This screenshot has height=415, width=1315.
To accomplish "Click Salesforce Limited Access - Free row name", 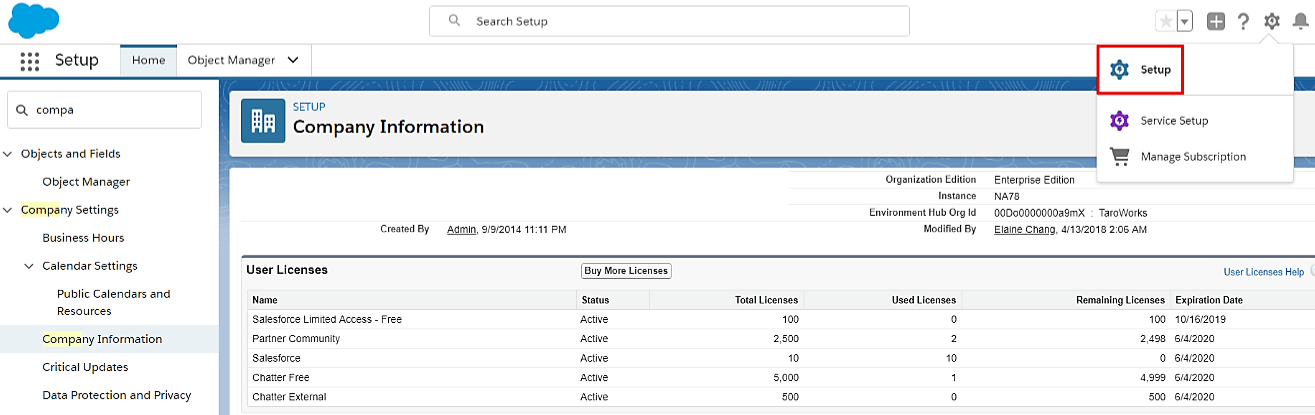I will click(327, 319).
